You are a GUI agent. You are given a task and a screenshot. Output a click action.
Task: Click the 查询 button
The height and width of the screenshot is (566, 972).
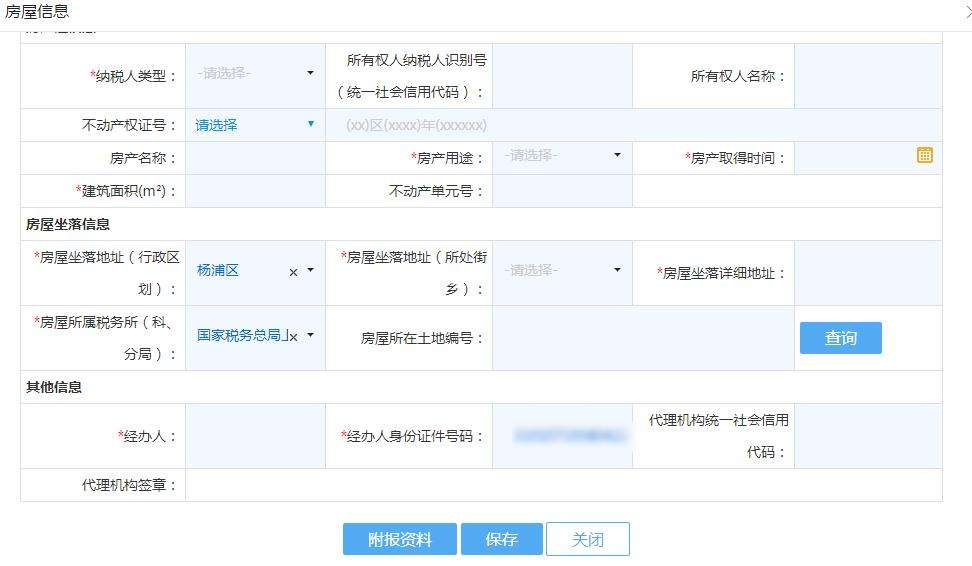(x=841, y=338)
